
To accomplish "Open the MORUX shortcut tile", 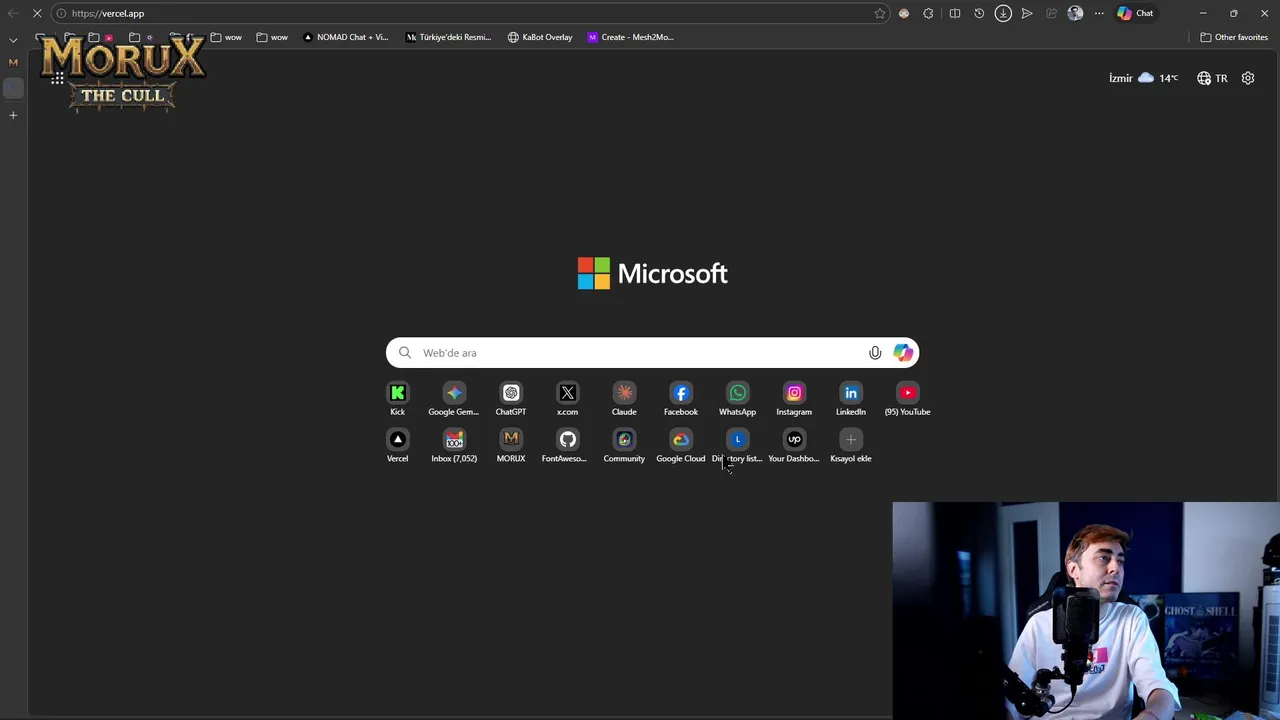I will pyautogui.click(x=511, y=445).
